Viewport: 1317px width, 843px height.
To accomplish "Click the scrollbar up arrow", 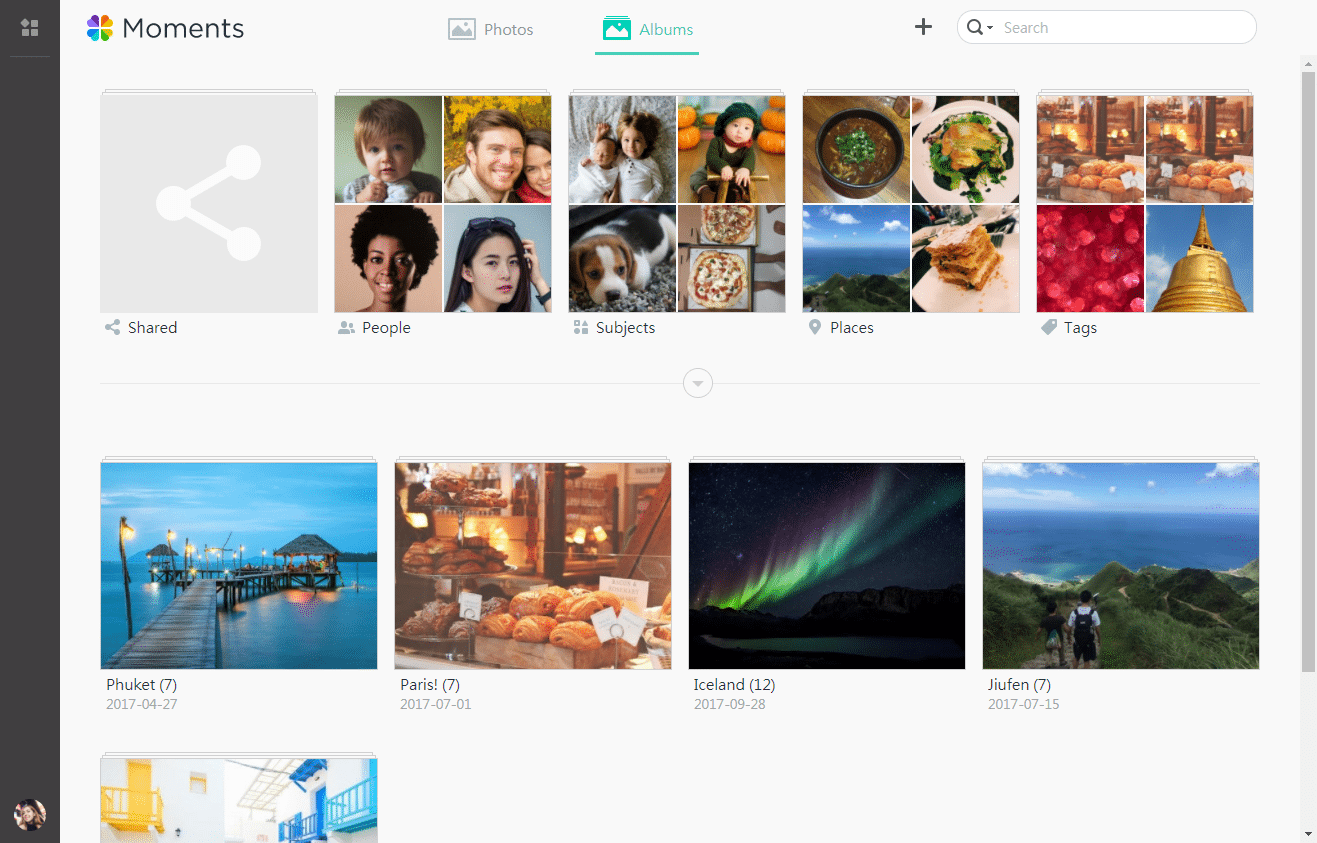I will 1308,63.
